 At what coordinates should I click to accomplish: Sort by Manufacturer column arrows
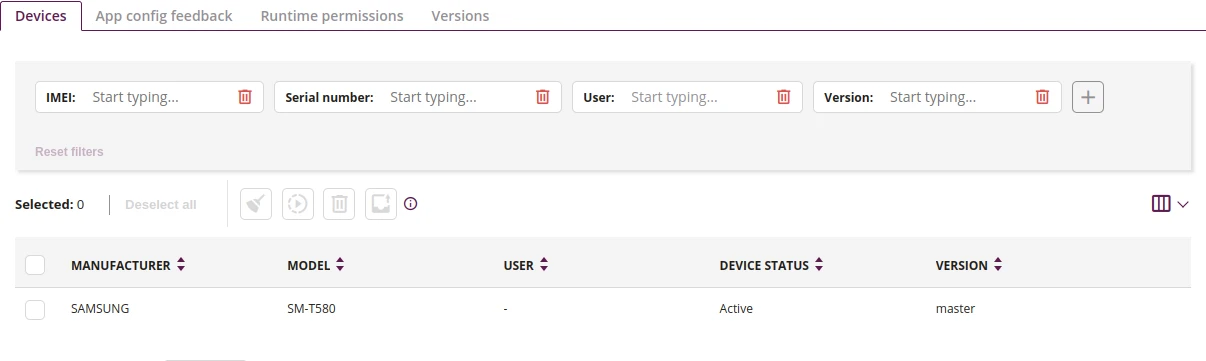pyautogui.click(x=181, y=265)
